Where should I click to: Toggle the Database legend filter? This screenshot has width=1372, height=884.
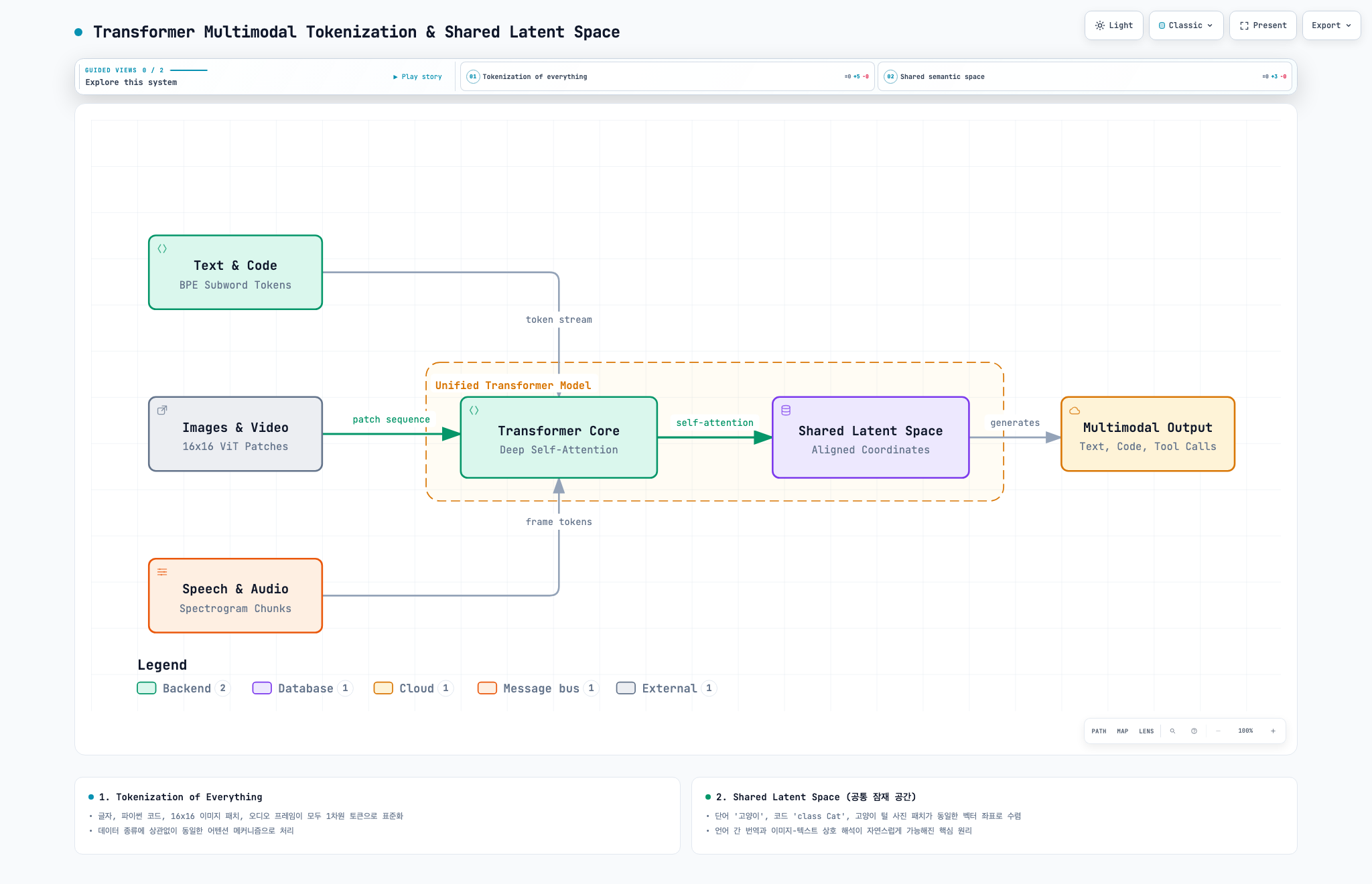click(302, 688)
